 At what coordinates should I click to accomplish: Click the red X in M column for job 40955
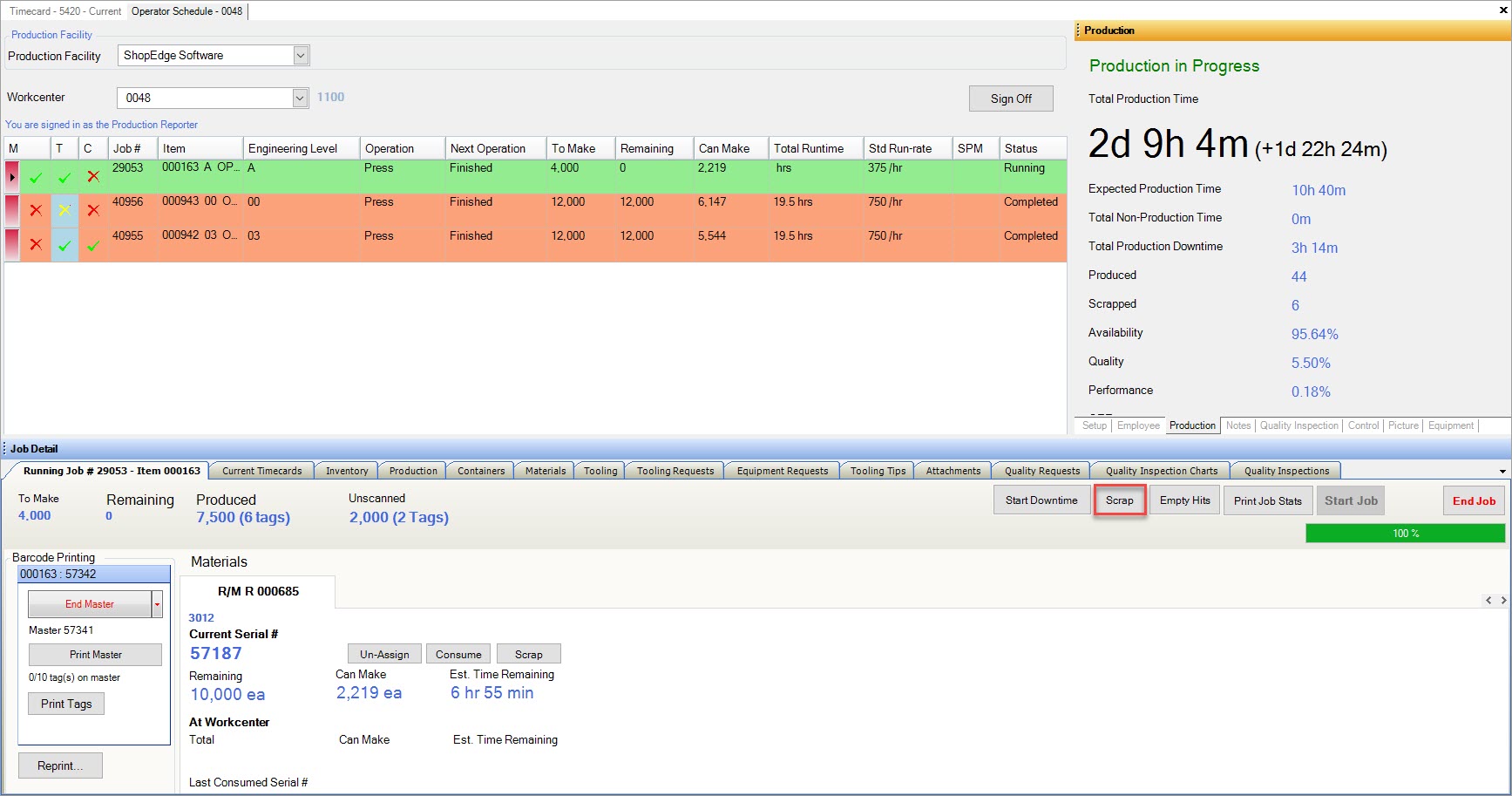[x=36, y=245]
